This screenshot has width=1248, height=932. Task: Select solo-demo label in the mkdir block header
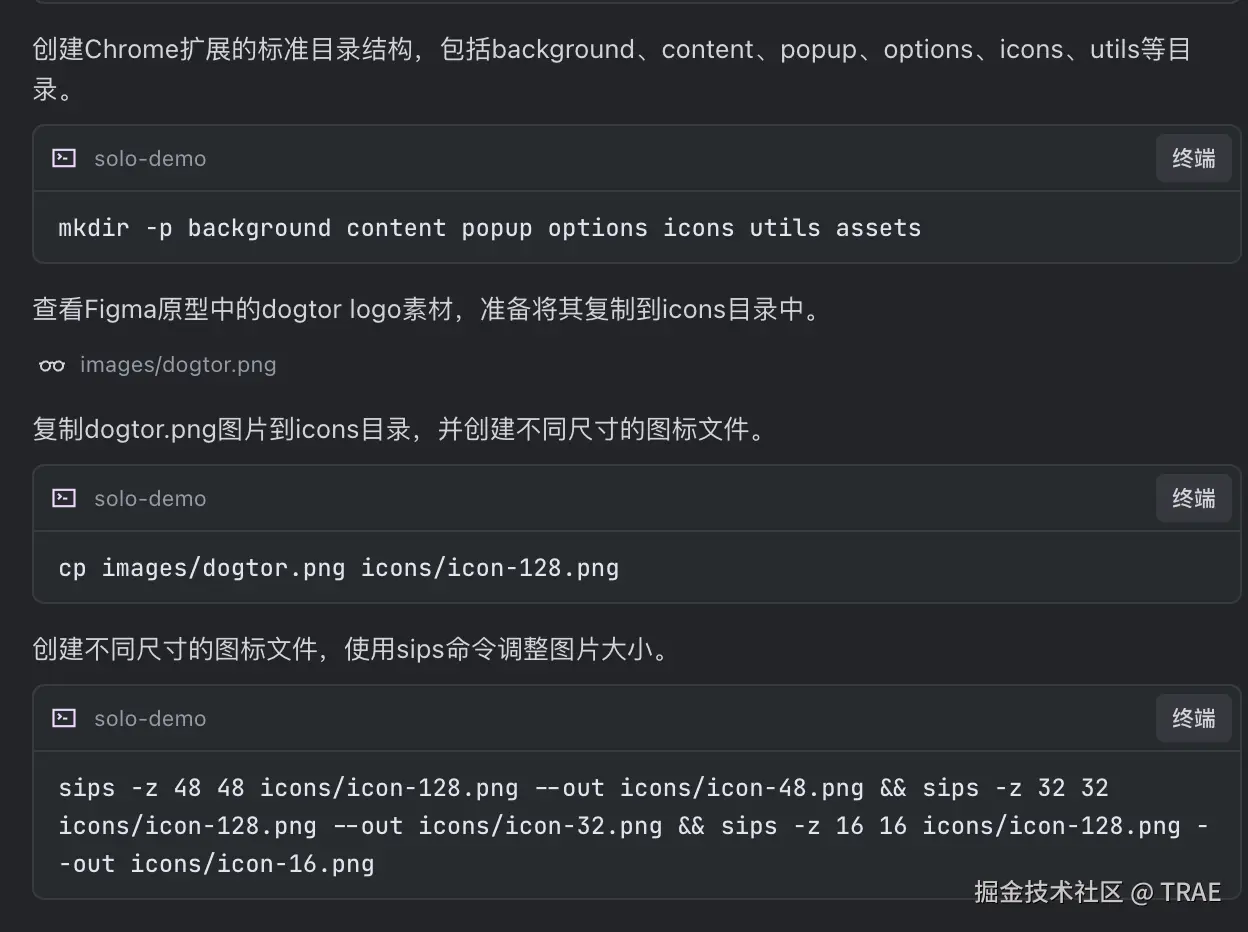click(150, 158)
